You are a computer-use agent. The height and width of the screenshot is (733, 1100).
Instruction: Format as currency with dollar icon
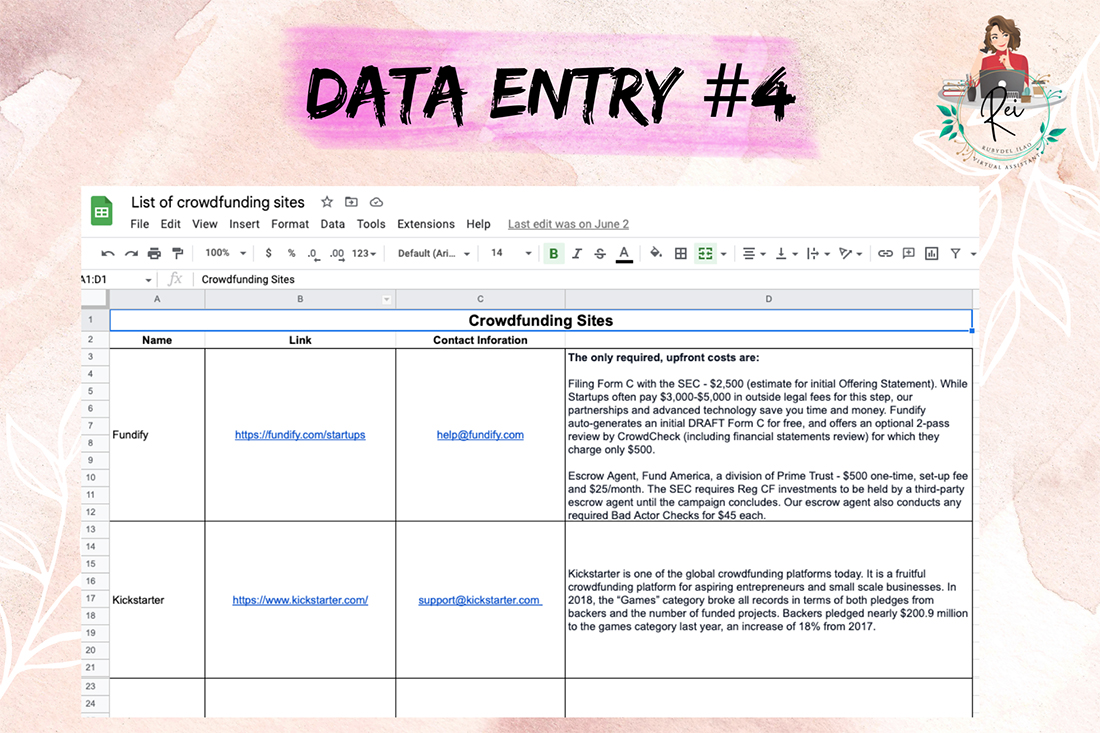(268, 253)
